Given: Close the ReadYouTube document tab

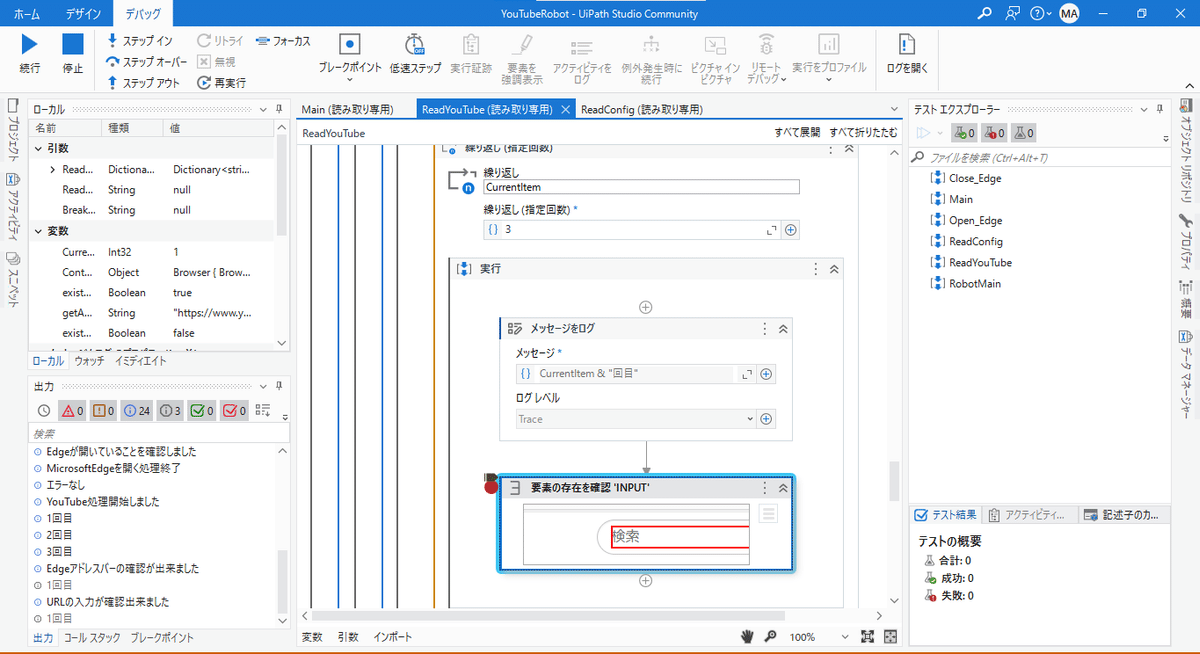Looking at the screenshot, I should [564, 110].
